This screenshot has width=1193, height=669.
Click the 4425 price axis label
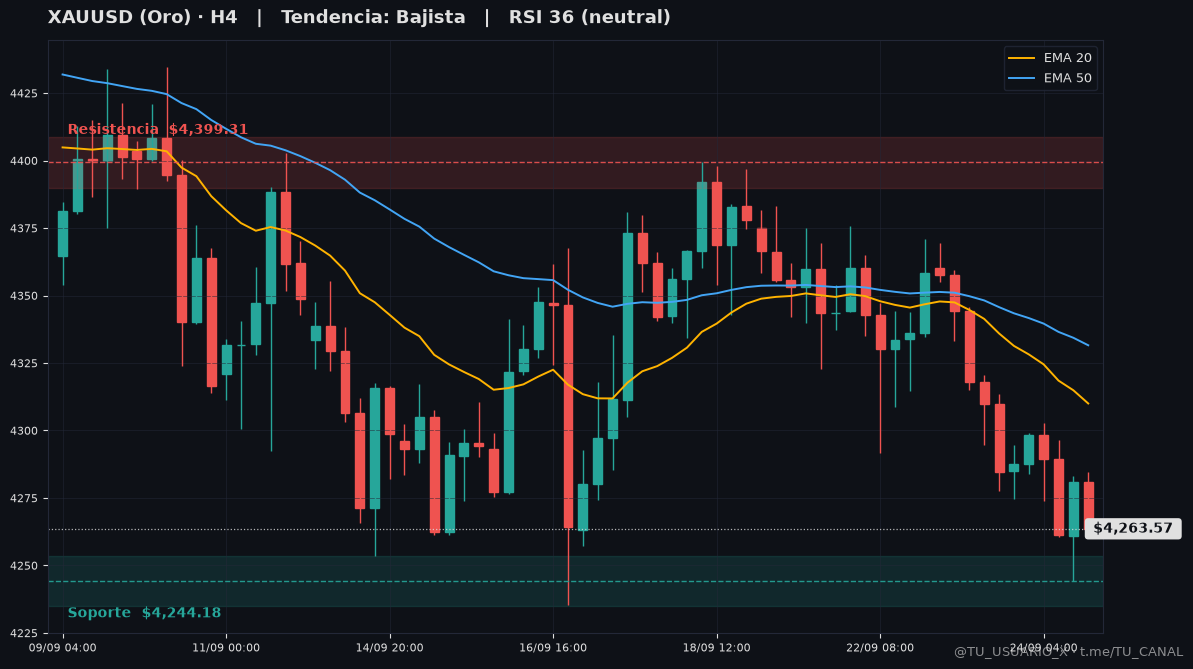point(24,94)
